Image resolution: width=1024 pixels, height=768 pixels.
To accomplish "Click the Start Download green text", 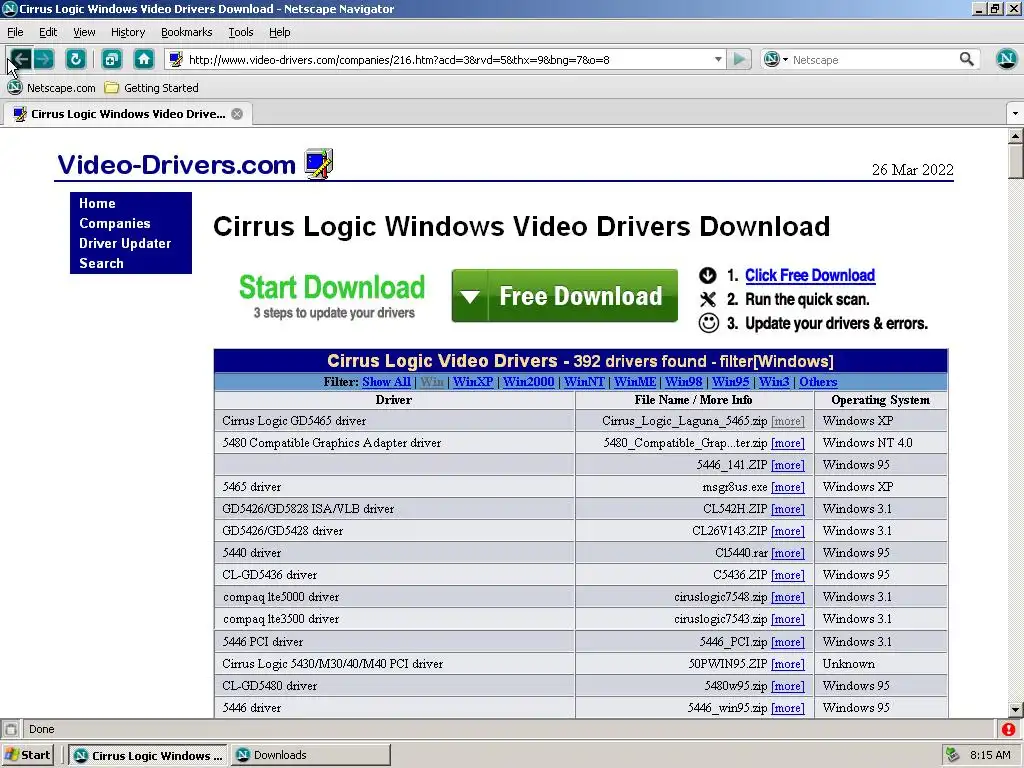I will (332, 287).
